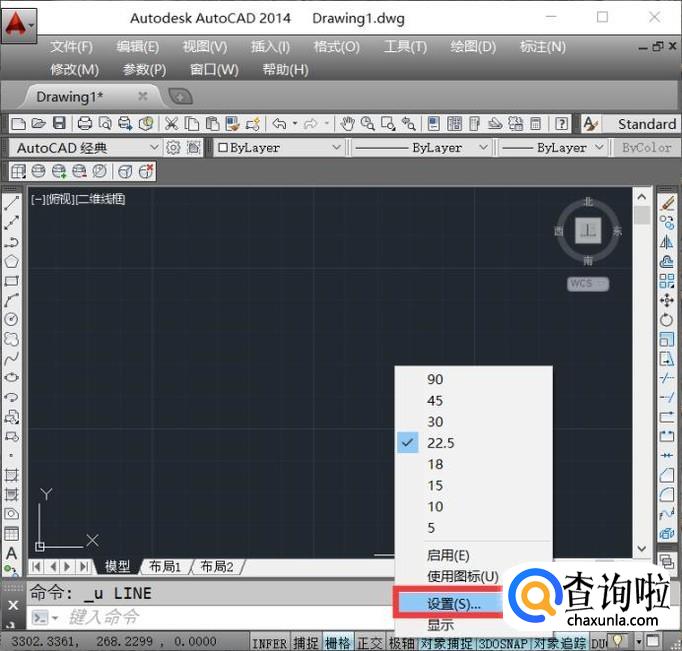Expand the AutoCAD 经典 workspace dropdown
The width and height of the screenshot is (682, 651).
pyautogui.click(x=84, y=148)
